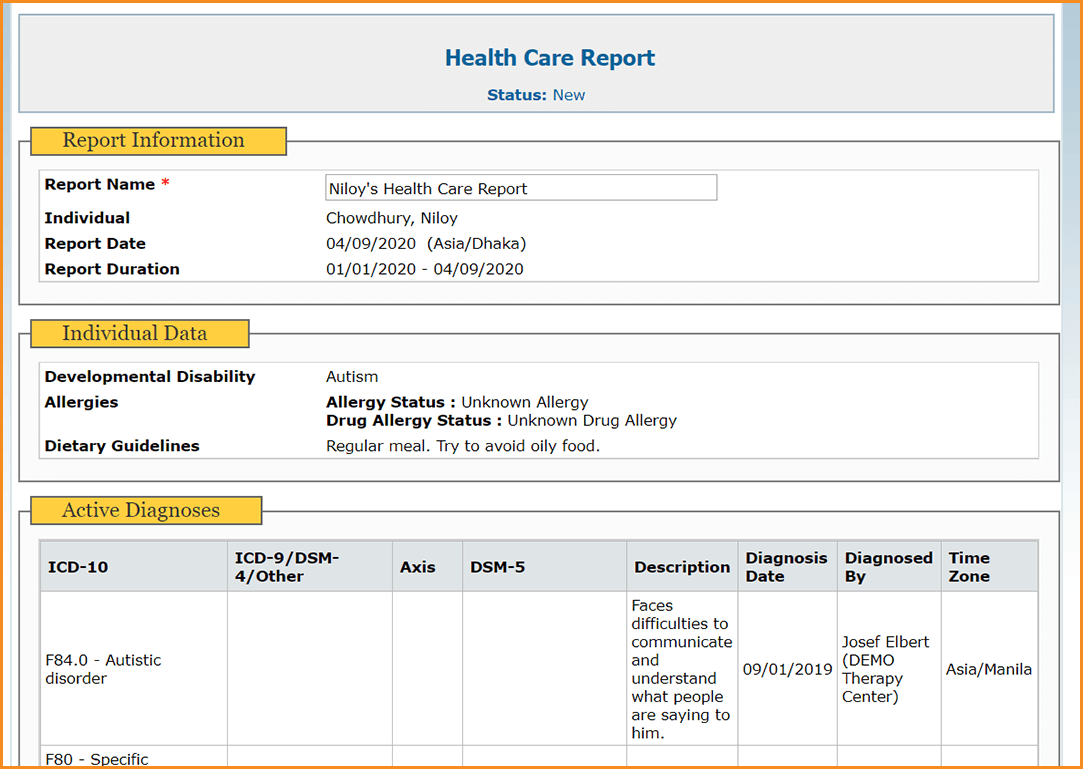This screenshot has width=1083, height=769.
Task: Click the Autism developmental disability value
Action: [x=352, y=377]
